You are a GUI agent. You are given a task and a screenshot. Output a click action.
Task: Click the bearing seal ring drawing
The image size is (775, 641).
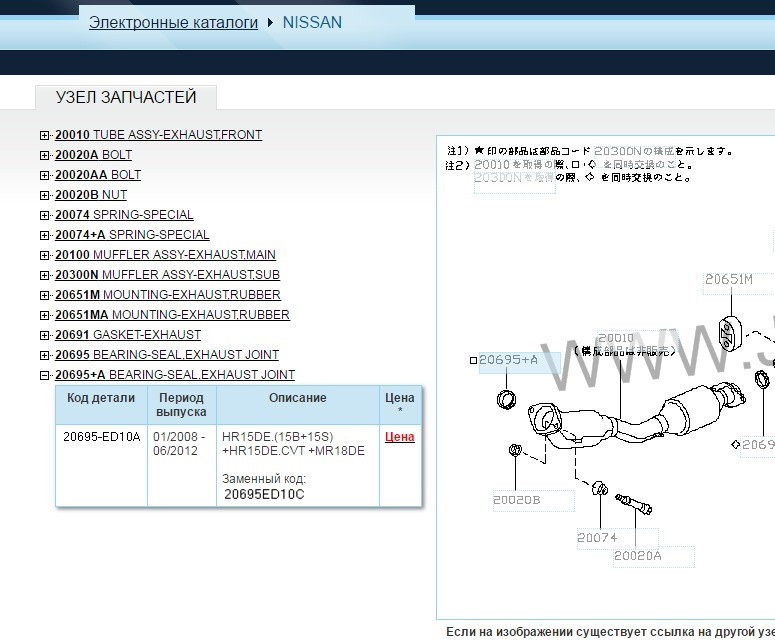506,399
